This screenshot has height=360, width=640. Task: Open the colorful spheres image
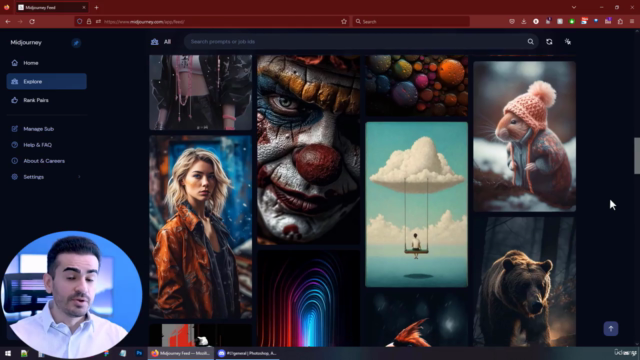(x=416, y=85)
